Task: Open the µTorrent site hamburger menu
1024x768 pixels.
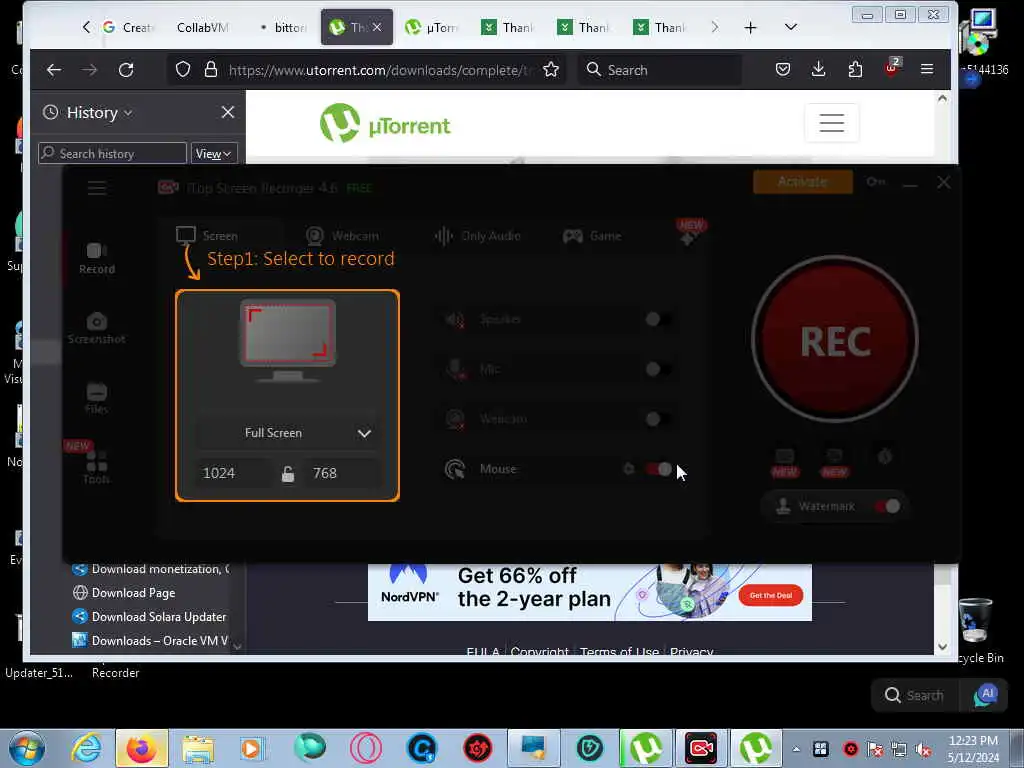Action: tap(831, 123)
